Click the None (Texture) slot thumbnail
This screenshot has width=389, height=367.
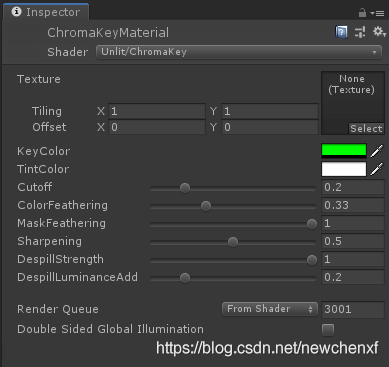pyautogui.click(x=353, y=103)
